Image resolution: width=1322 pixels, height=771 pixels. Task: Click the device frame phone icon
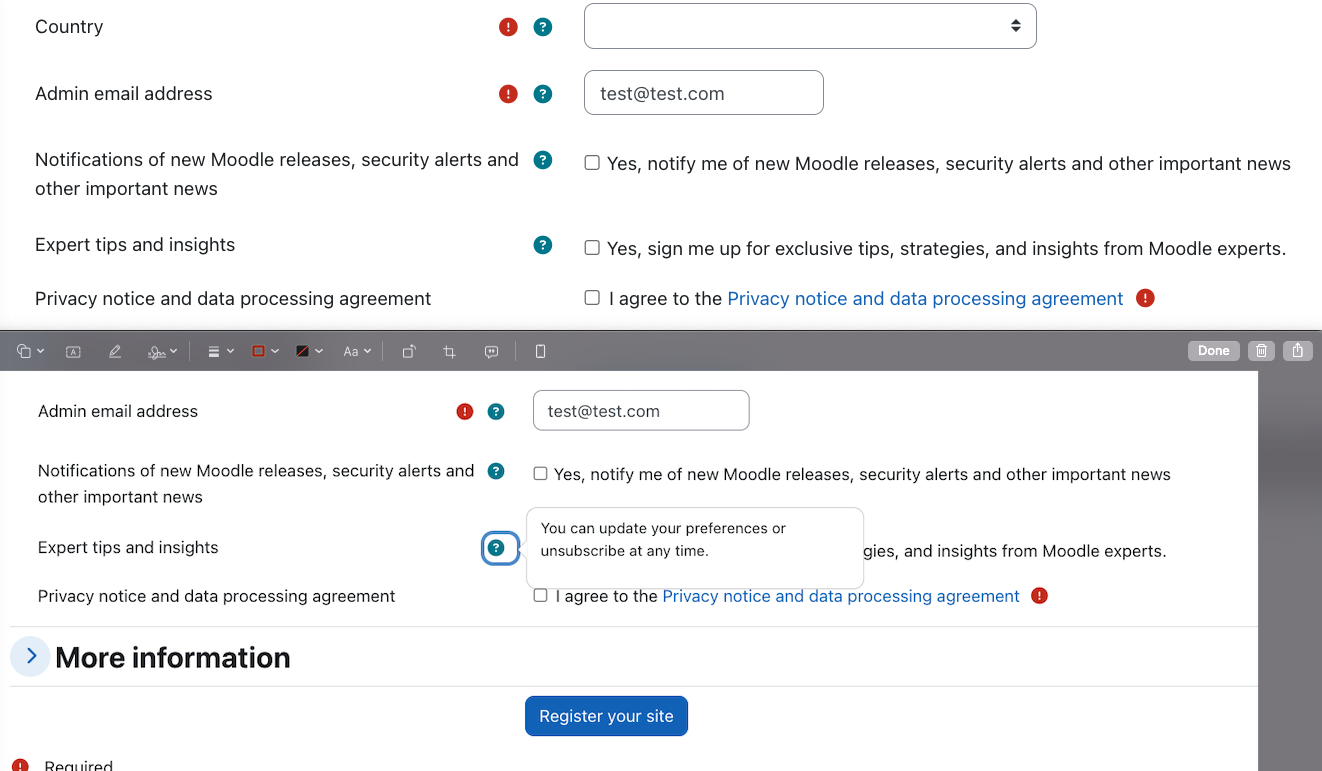coord(540,351)
